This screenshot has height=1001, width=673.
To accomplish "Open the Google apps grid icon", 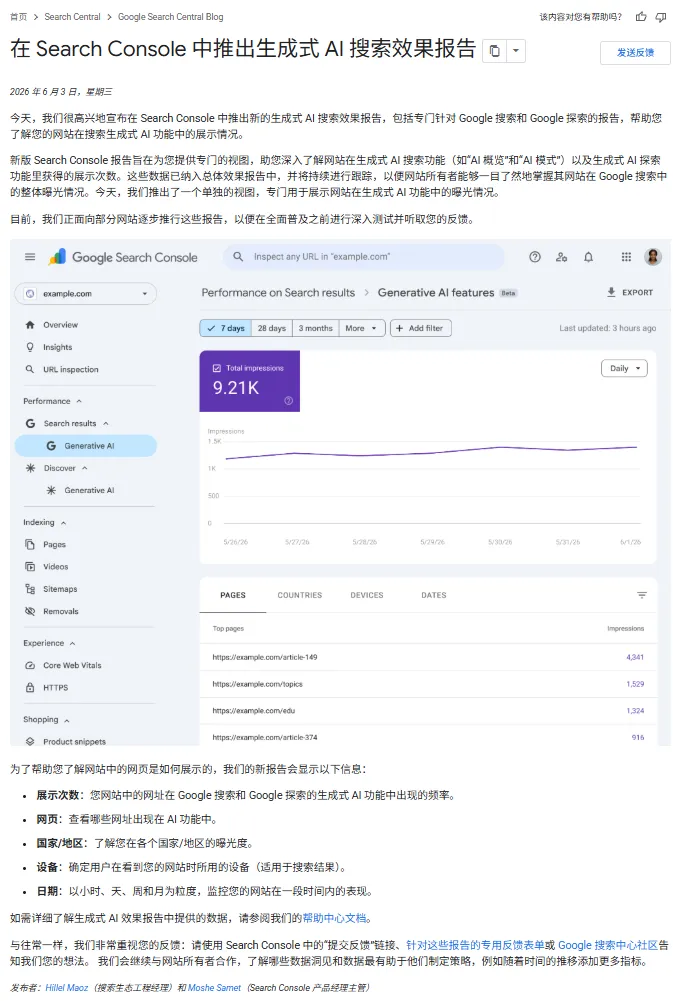I will (x=626, y=257).
